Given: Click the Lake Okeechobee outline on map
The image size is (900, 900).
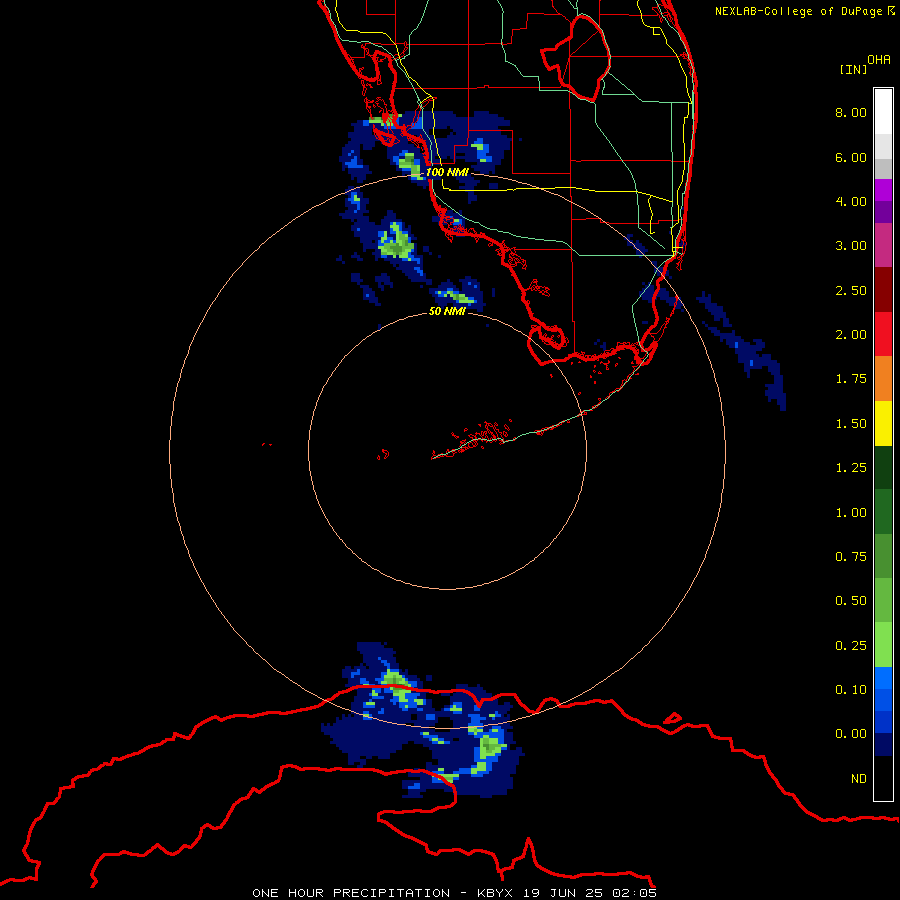Looking at the screenshot, I should click(x=576, y=57).
